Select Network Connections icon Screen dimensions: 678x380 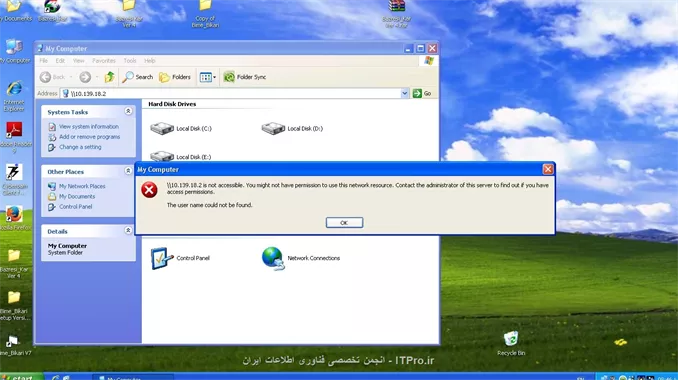pyautogui.click(x=301, y=258)
